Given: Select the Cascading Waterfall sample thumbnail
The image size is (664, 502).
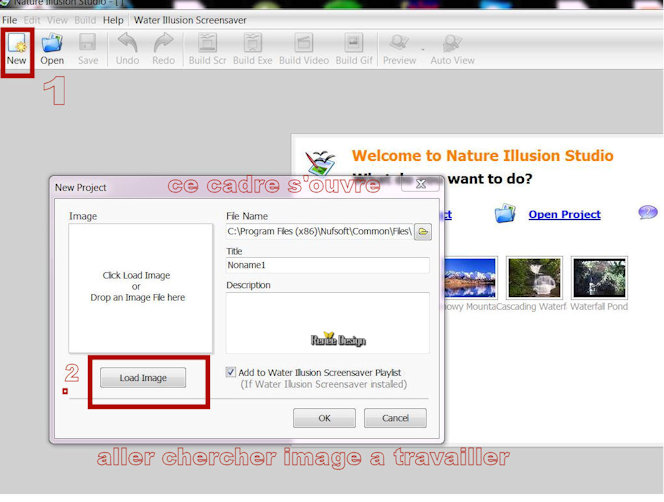Looking at the screenshot, I should (x=534, y=277).
